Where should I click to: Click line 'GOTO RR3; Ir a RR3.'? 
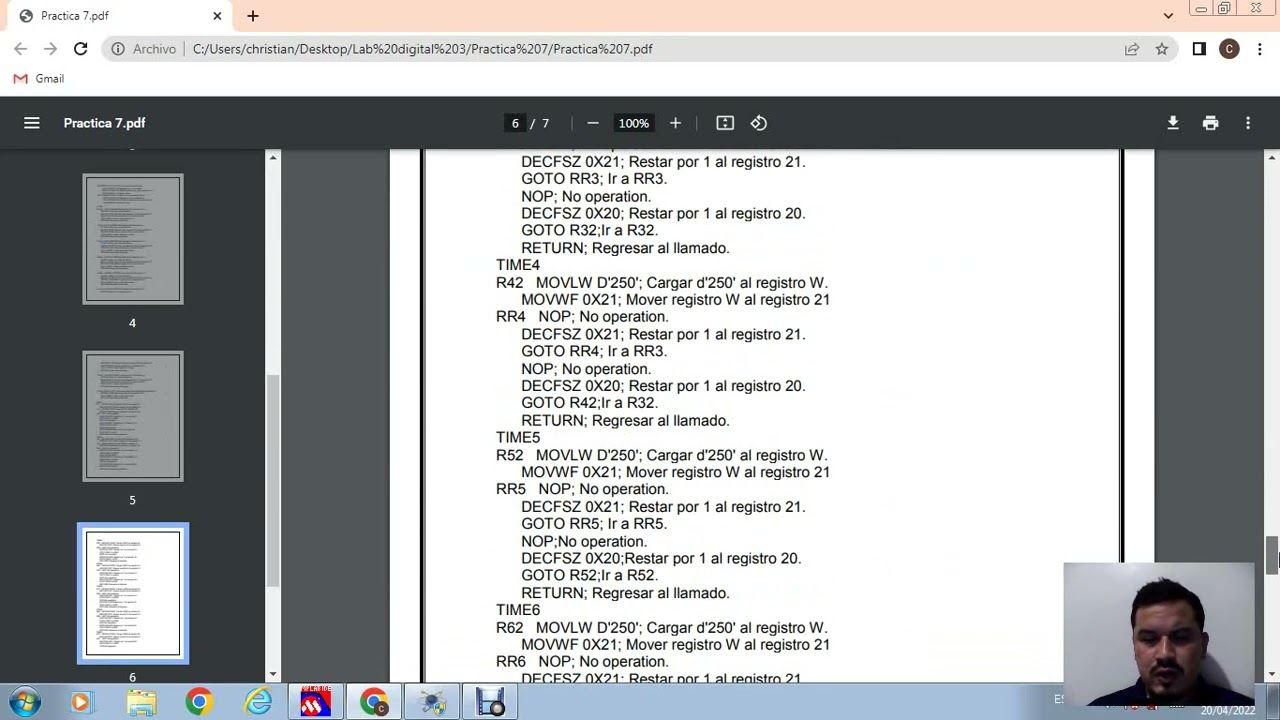593,179
